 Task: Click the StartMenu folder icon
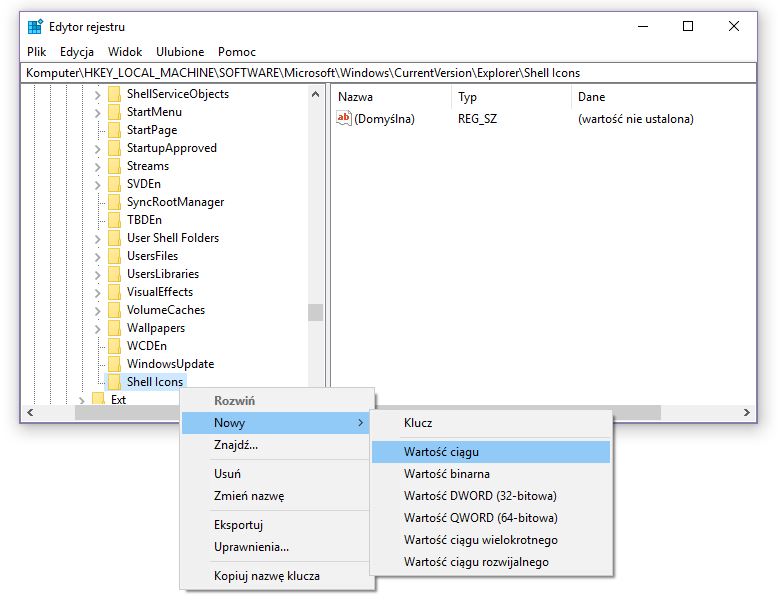pyautogui.click(x=114, y=112)
